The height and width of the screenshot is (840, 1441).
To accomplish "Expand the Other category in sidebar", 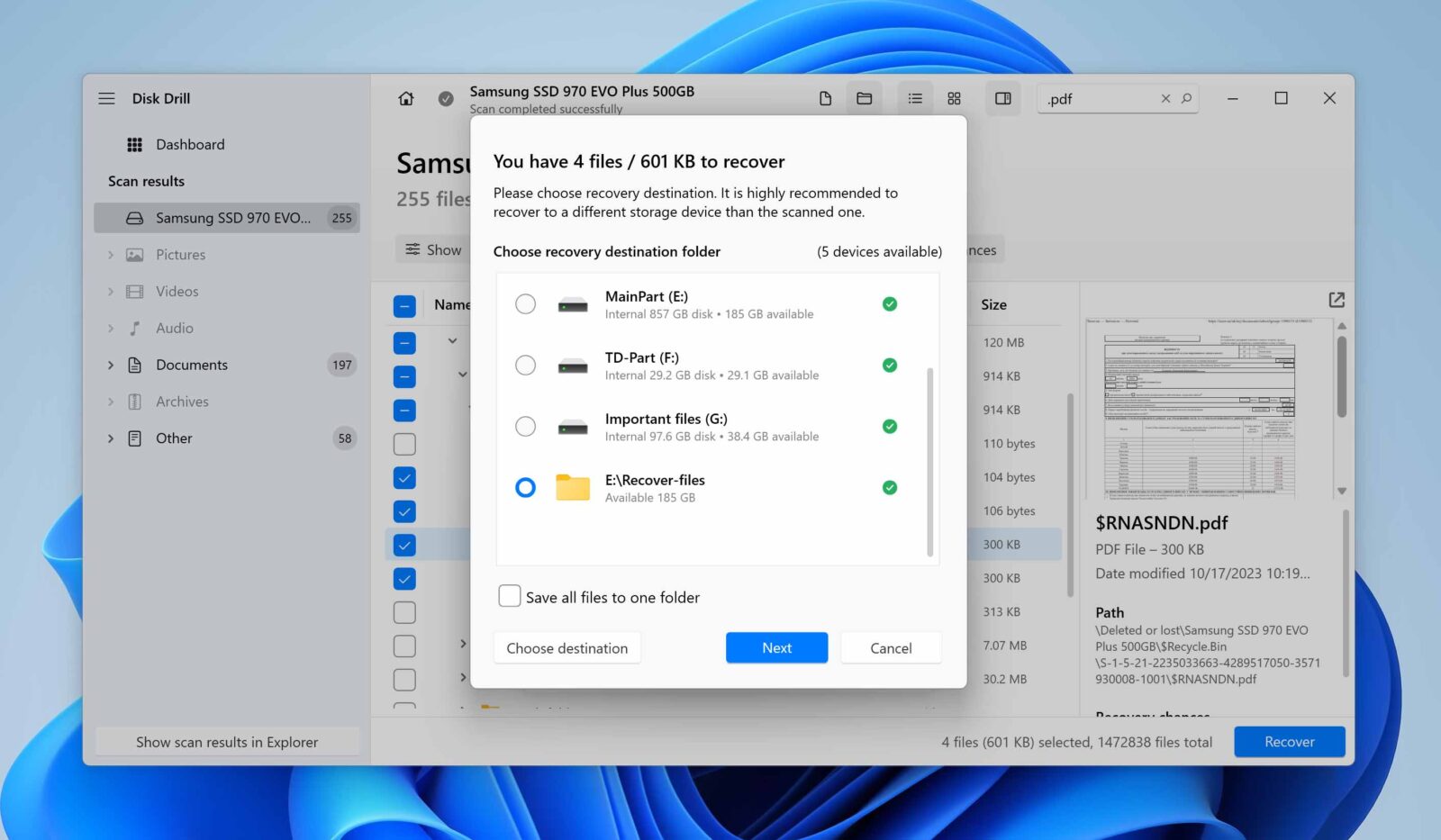I will pos(110,438).
